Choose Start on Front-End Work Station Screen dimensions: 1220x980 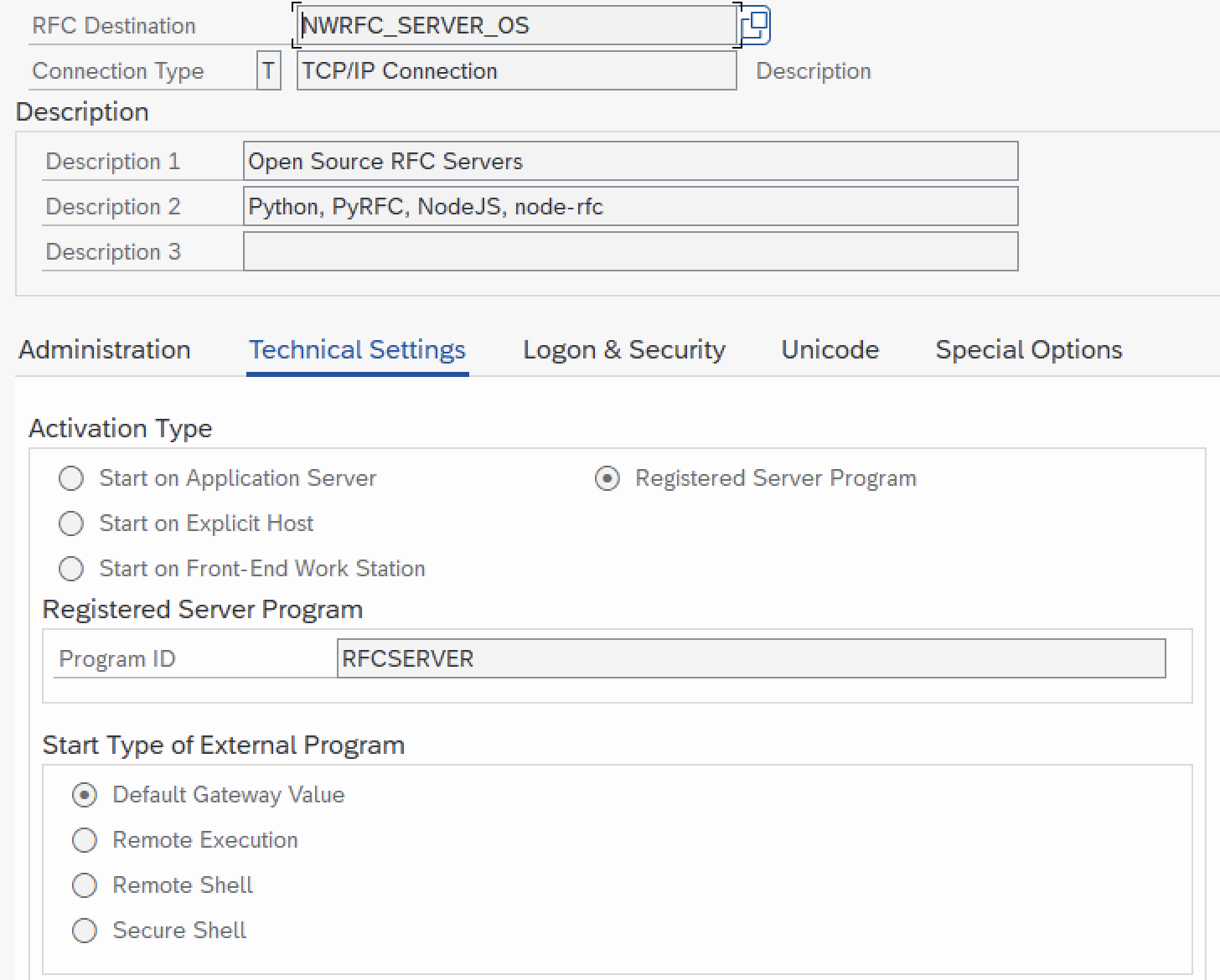pos(71,569)
